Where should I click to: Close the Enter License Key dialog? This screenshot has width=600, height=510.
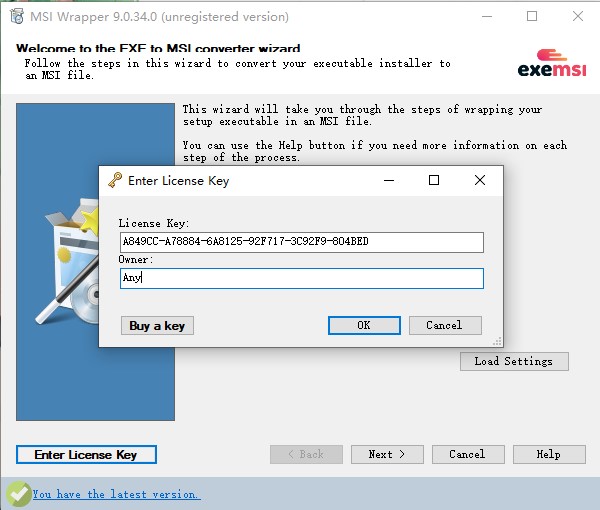pos(480,180)
